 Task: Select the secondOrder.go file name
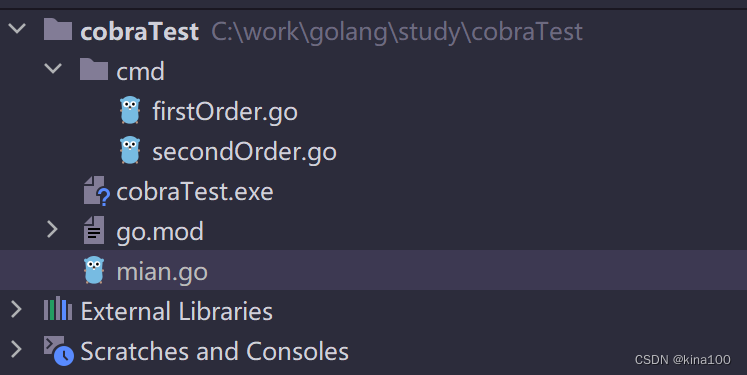pyautogui.click(x=244, y=152)
